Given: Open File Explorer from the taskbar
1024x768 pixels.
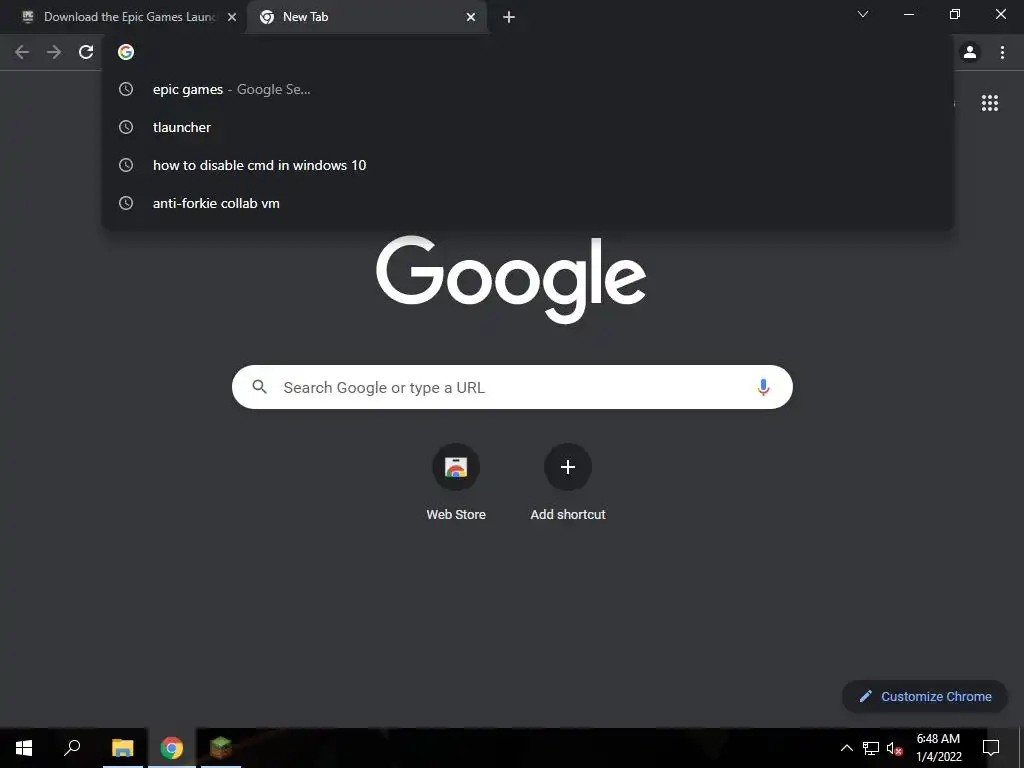Looking at the screenshot, I should coord(122,748).
